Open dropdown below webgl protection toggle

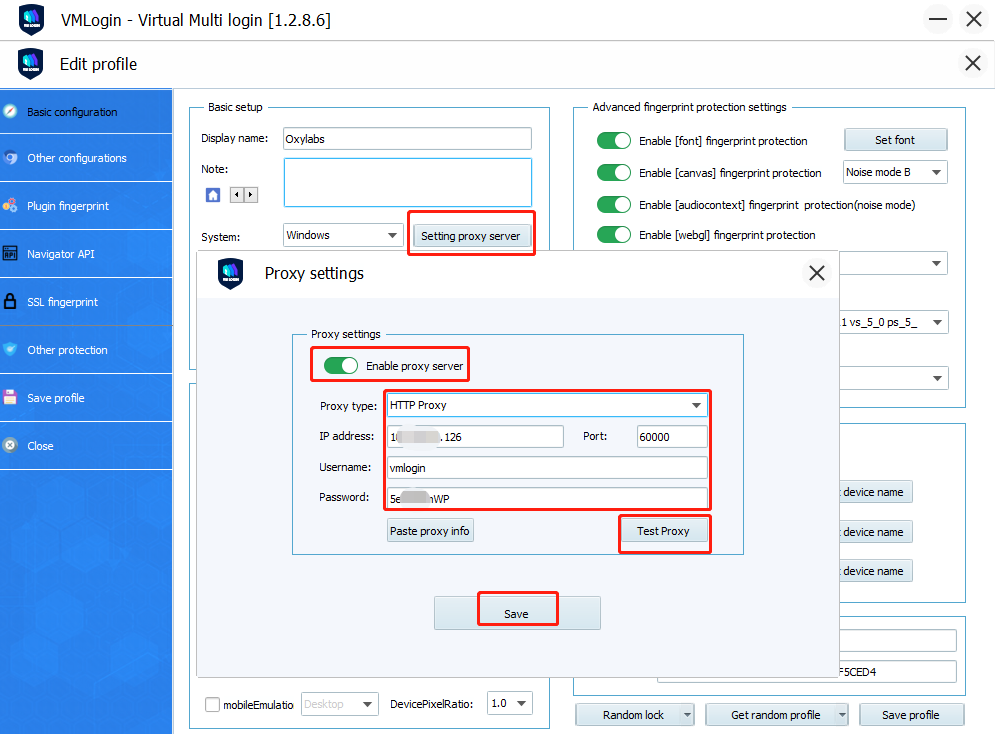893,263
